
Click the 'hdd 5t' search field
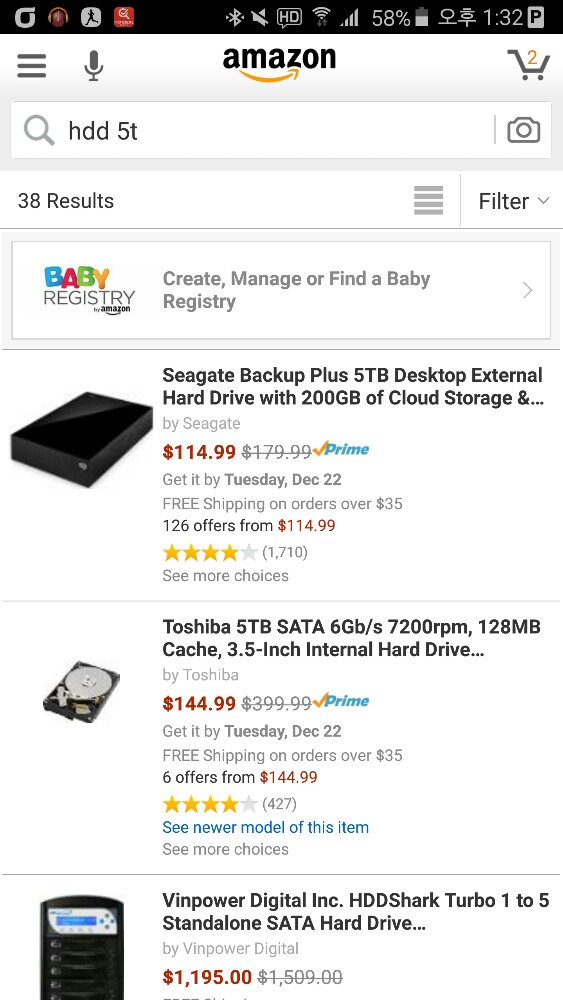tap(281, 131)
